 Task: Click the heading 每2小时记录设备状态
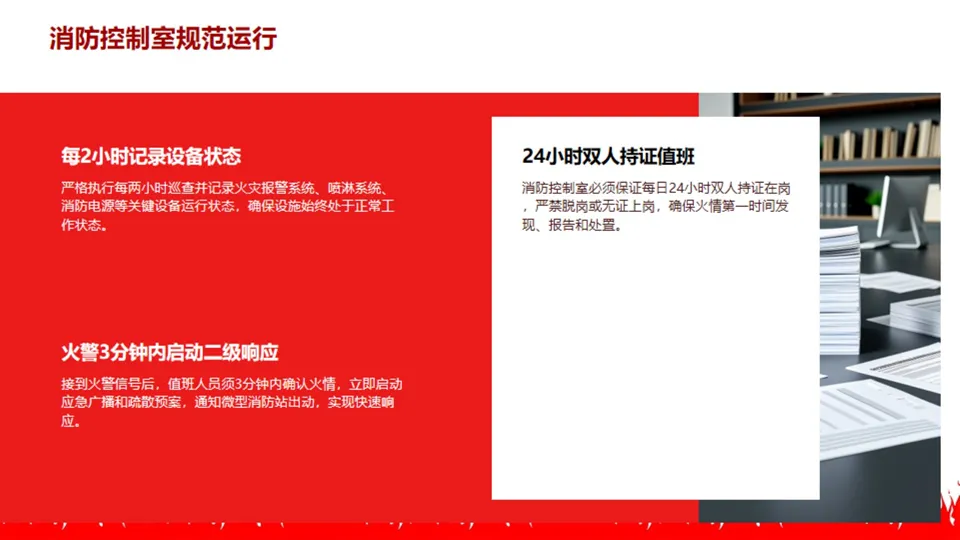[151, 156]
